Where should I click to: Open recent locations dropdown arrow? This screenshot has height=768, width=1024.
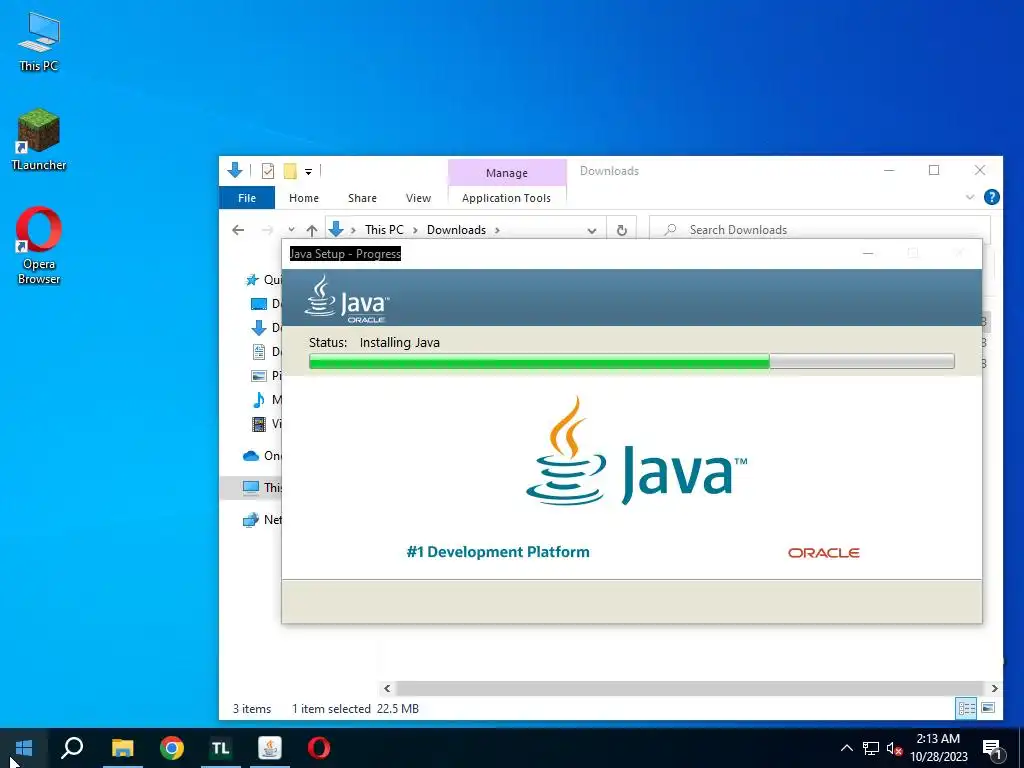point(291,230)
